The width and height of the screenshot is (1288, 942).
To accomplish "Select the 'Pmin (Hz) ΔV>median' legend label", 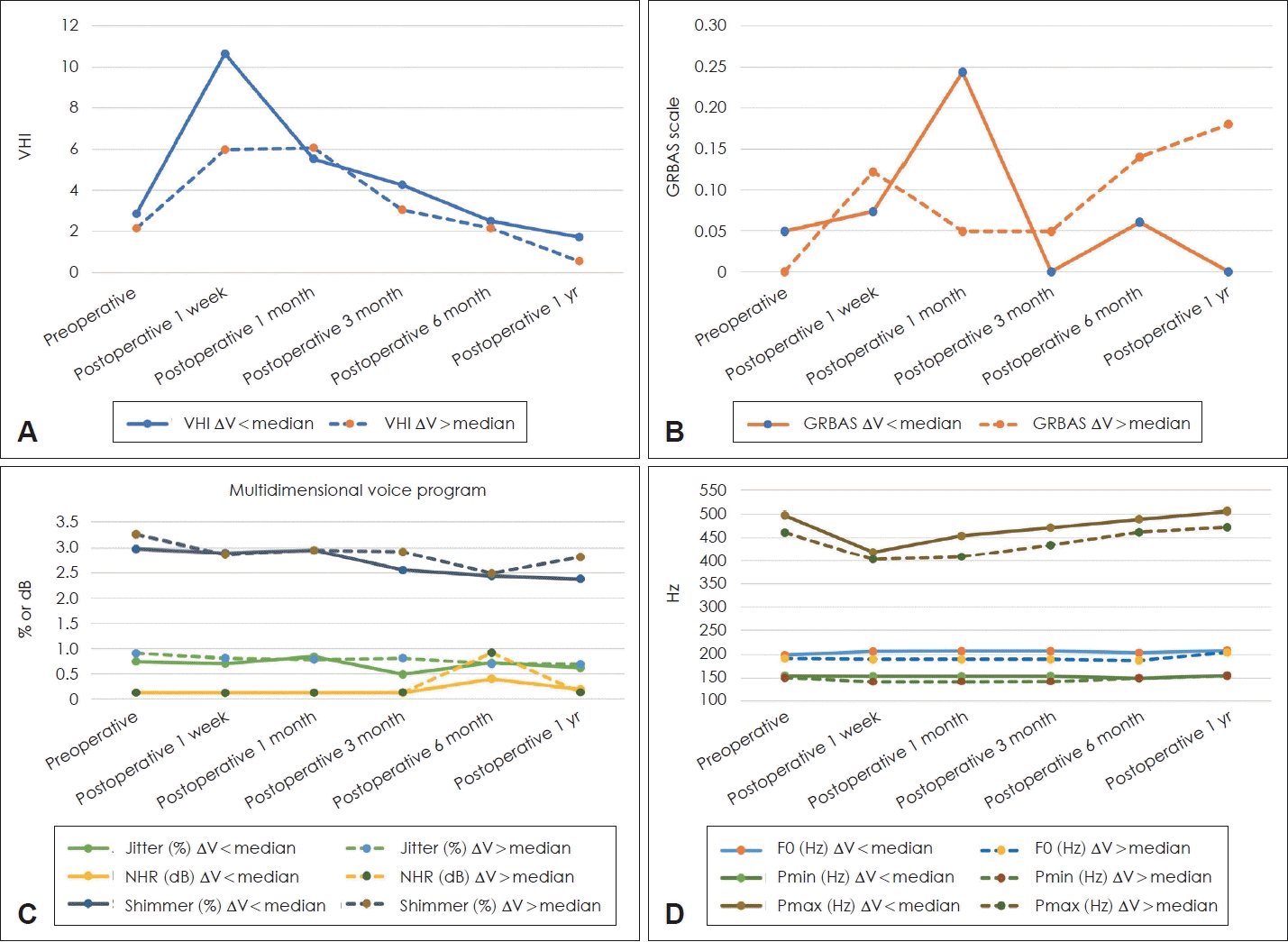I will click(1123, 877).
